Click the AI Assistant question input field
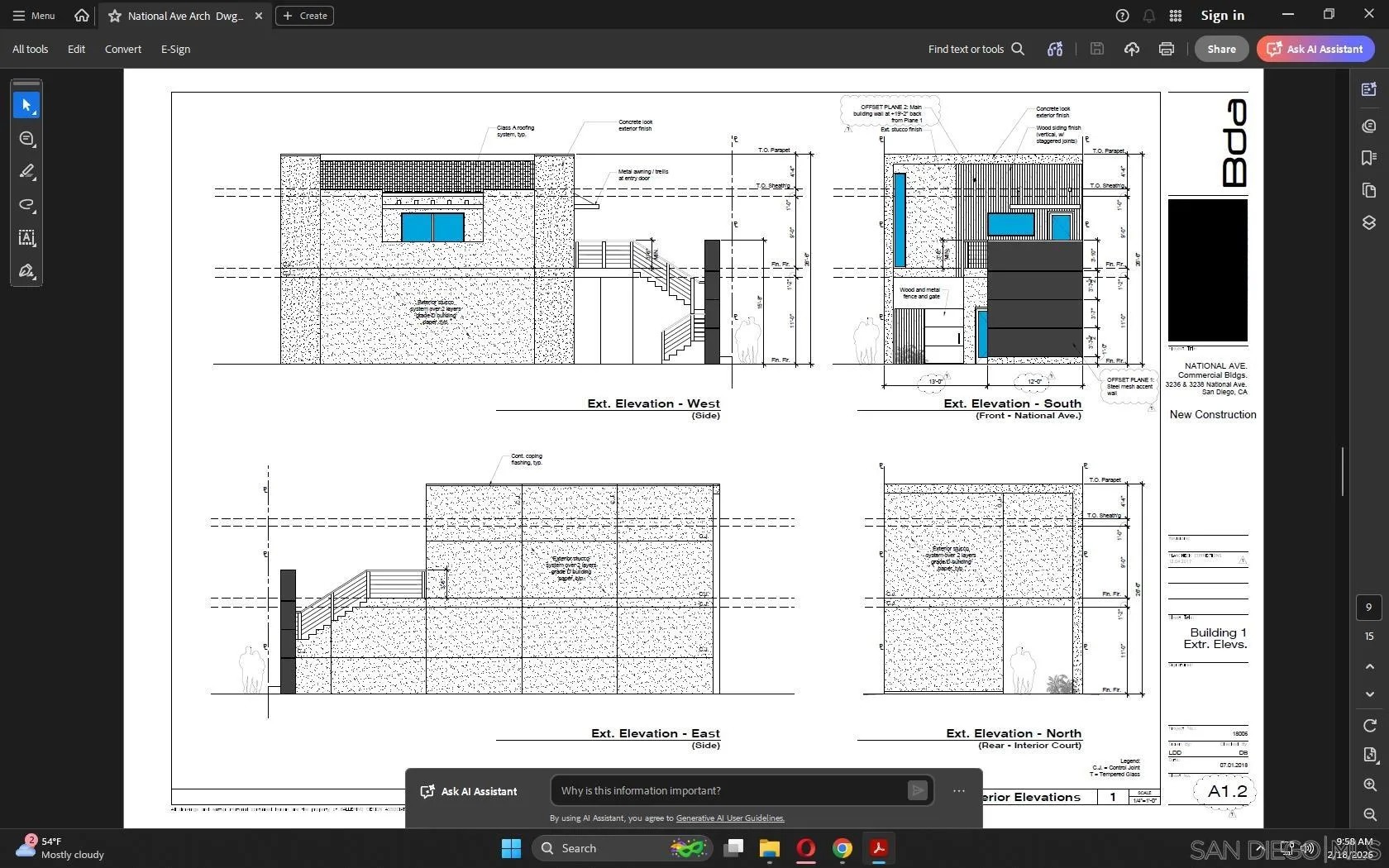Image resolution: width=1389 pixels, height=868 pixels. [728, 791]
